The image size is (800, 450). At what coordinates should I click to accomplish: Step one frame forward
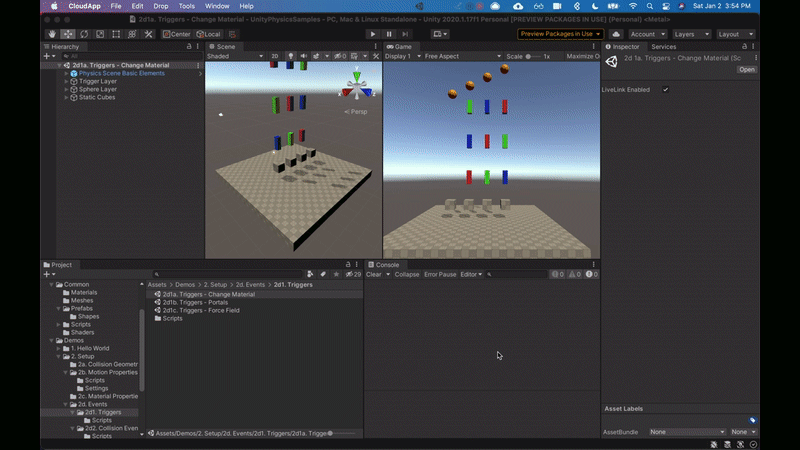405,34
